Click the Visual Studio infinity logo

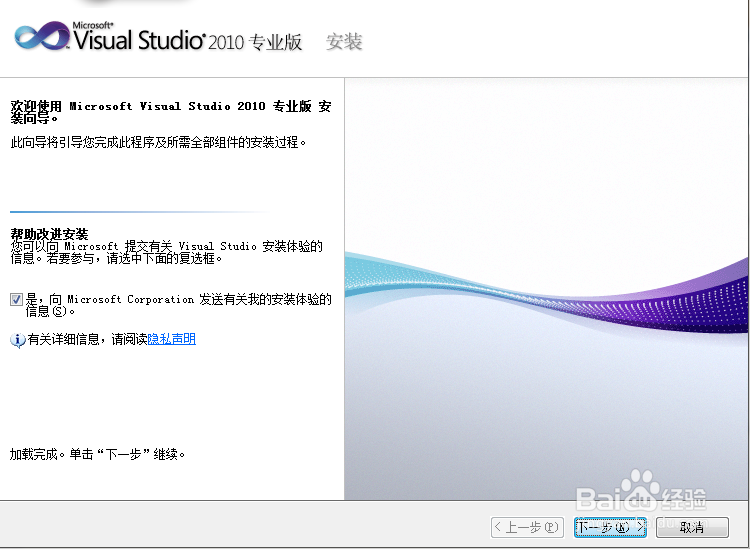coord(42,35)
